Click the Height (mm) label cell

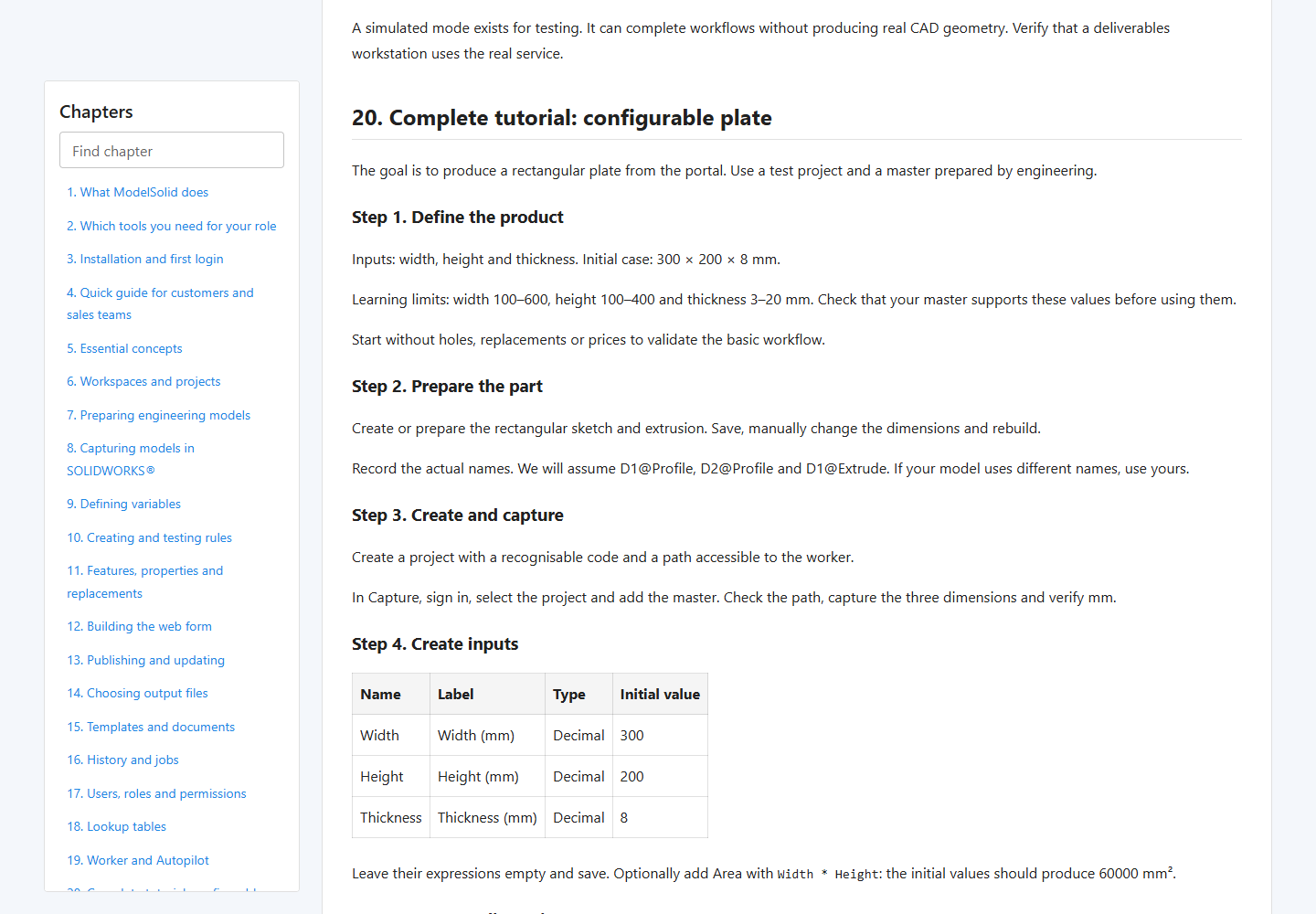tap(487, 776)
